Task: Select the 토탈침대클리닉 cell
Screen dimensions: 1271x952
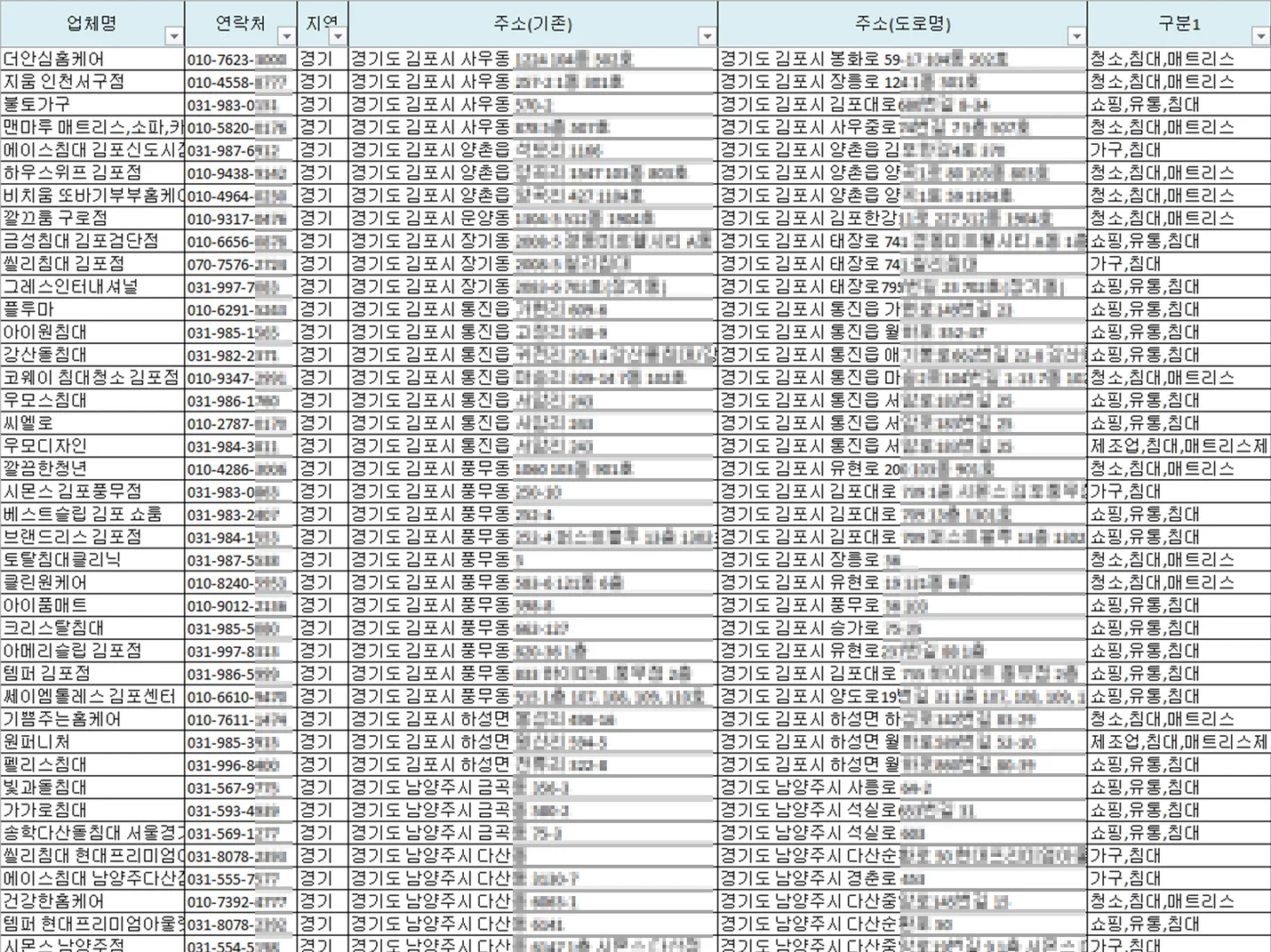Action: 92,560
